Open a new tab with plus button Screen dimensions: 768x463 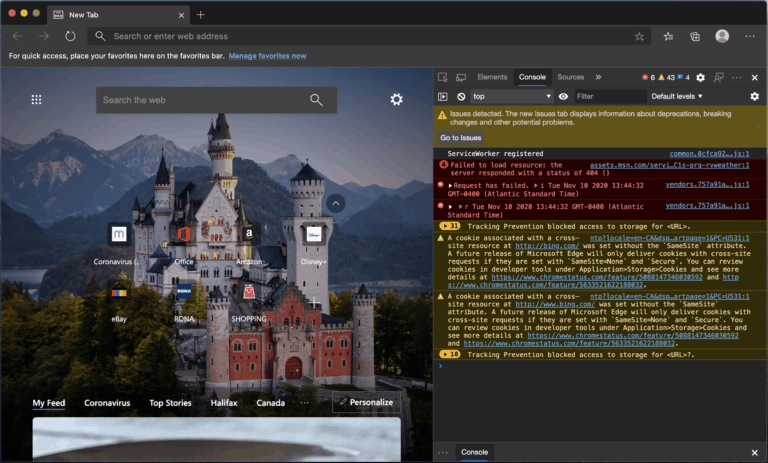click(x=201, y=15)
